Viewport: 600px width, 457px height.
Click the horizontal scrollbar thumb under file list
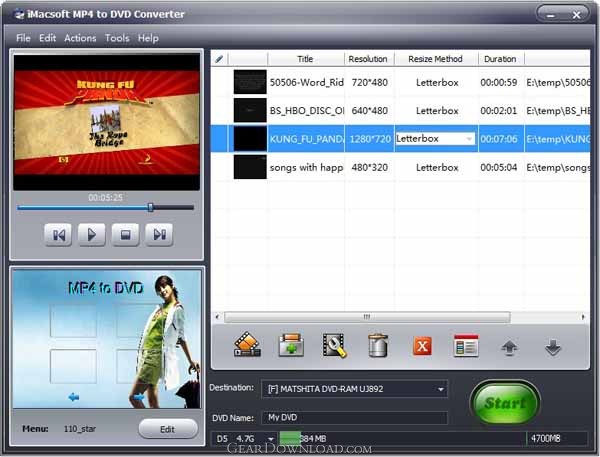point(367,317)
